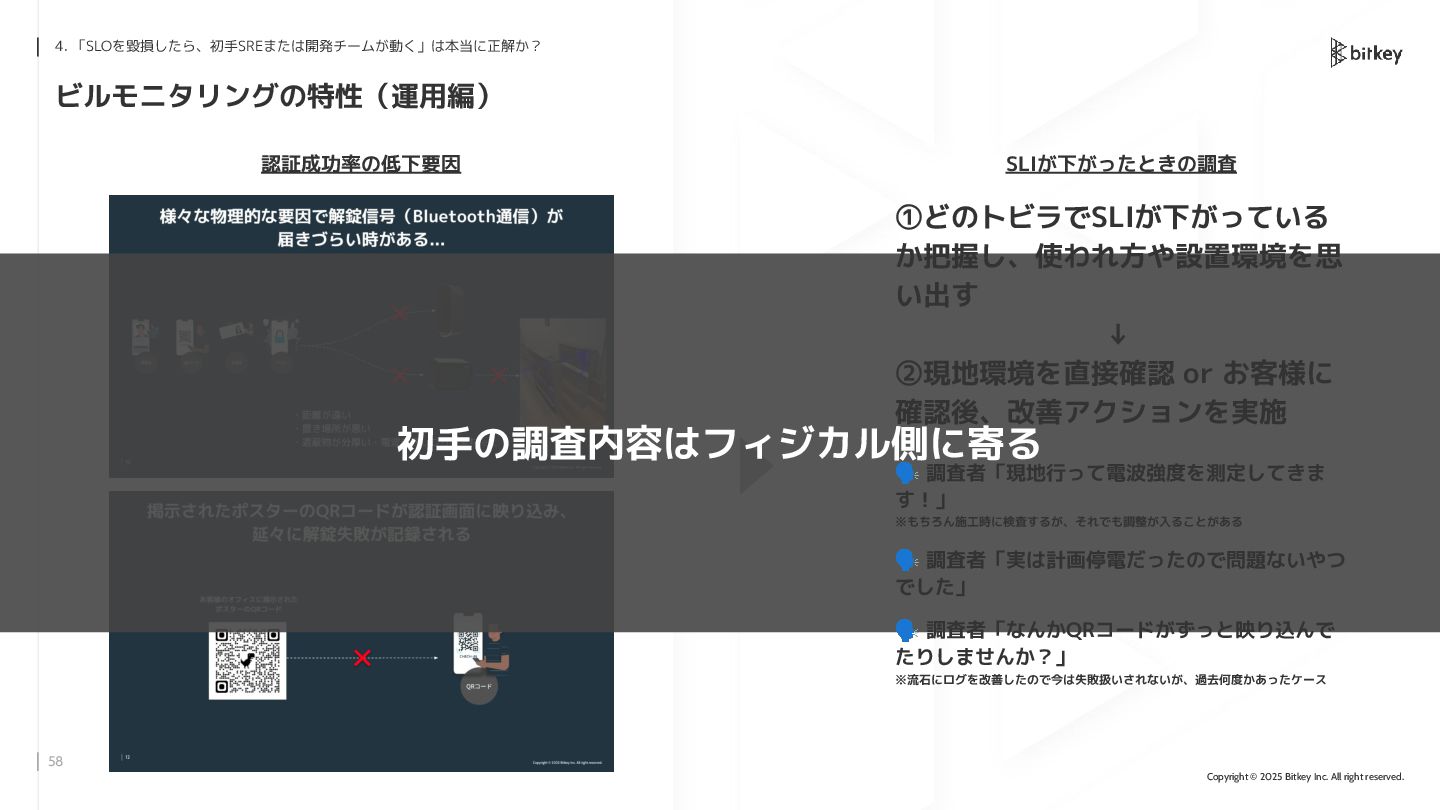The image size is (1440, 810).
Task: Click the room photo in the Bluetooth diagram
Action: pos(563,372)
